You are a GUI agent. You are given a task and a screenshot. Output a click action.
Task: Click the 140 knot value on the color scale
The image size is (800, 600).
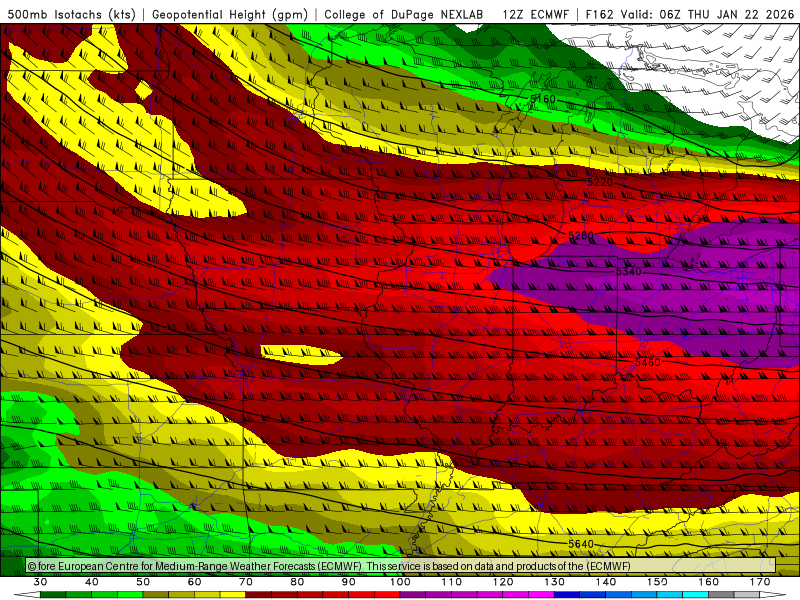pyautogui.click(x=606, y=582)
